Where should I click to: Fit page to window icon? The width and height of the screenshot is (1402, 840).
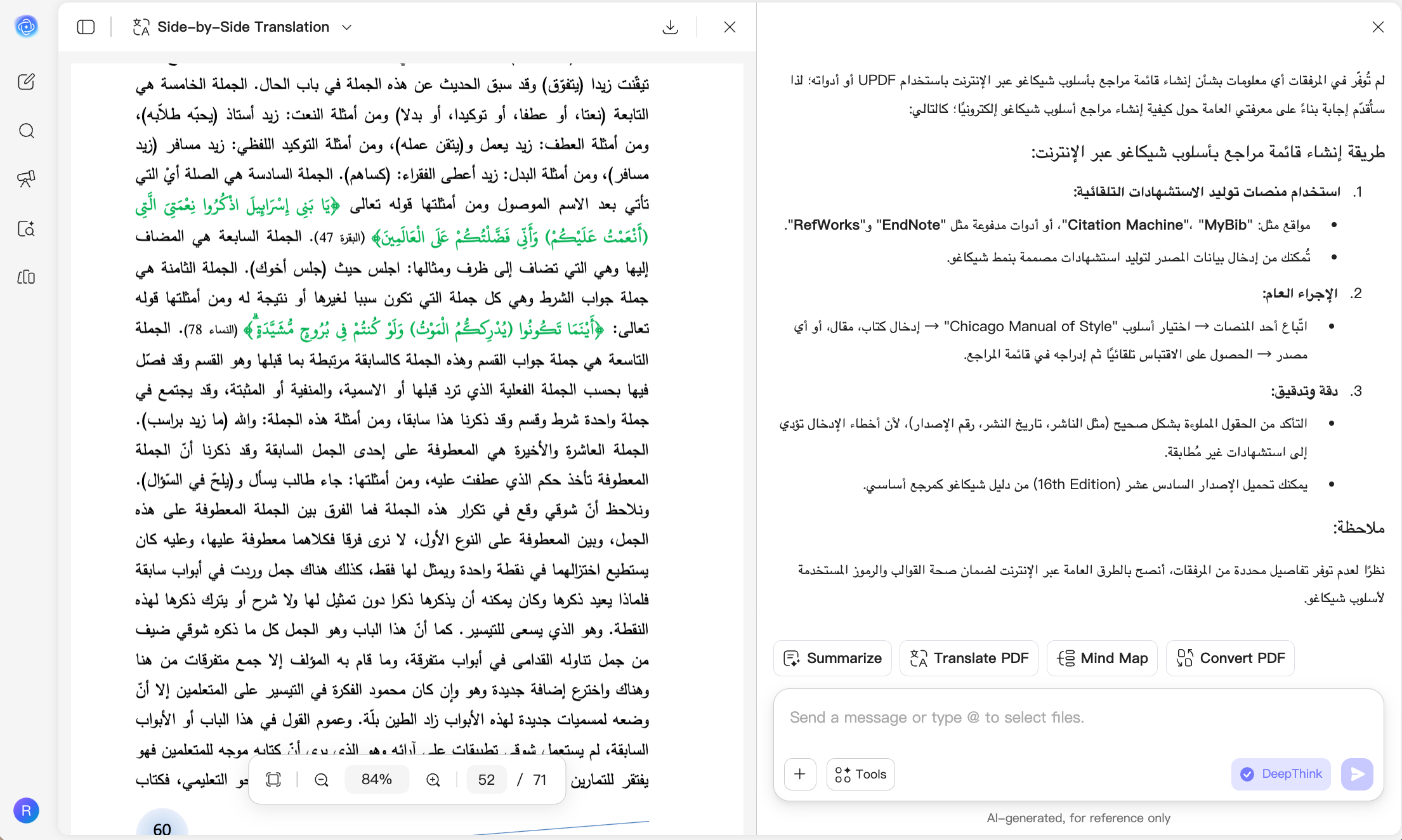(x=273, y=780)
